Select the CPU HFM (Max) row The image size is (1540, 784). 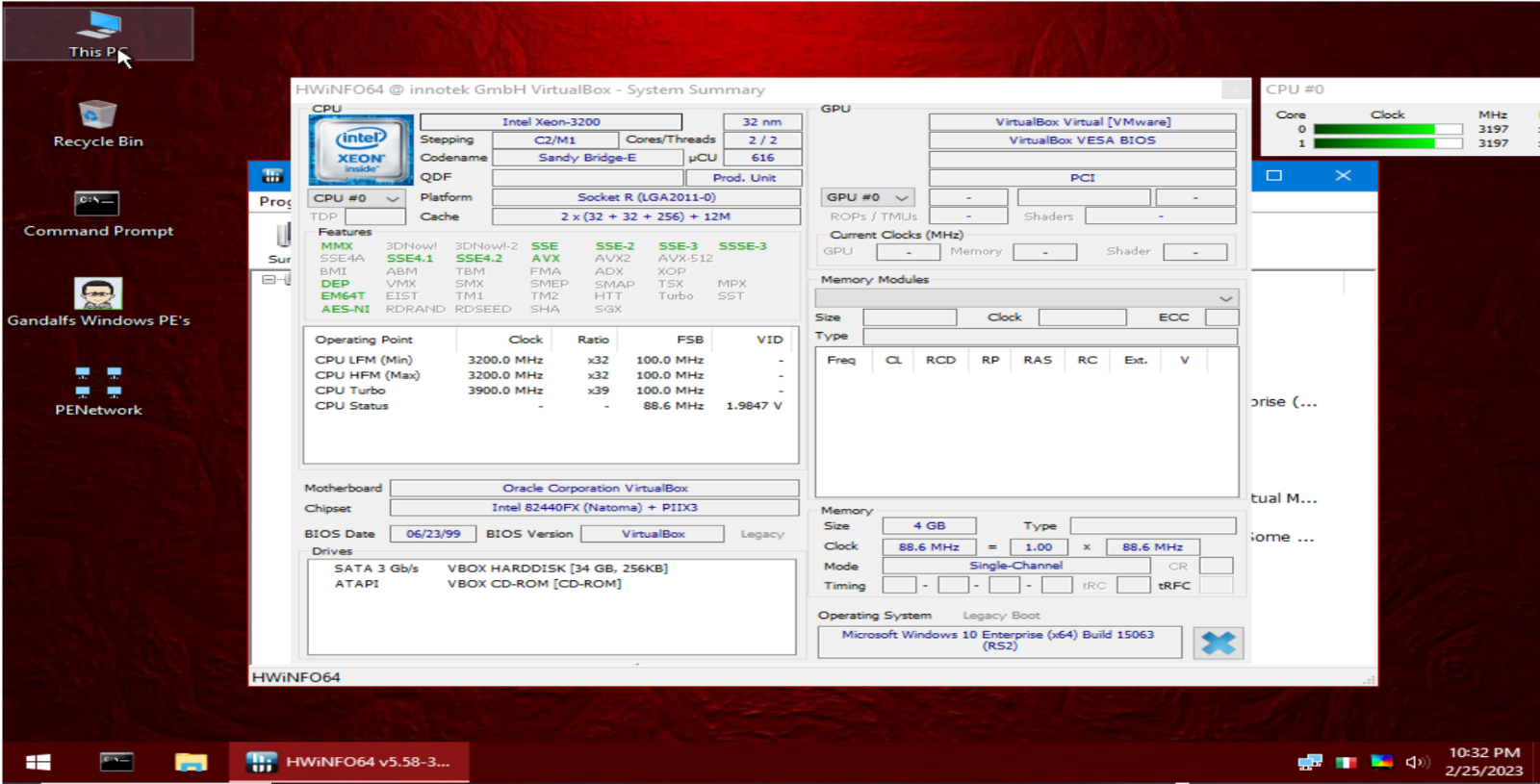pyautogui.click(x=550, y=375)
